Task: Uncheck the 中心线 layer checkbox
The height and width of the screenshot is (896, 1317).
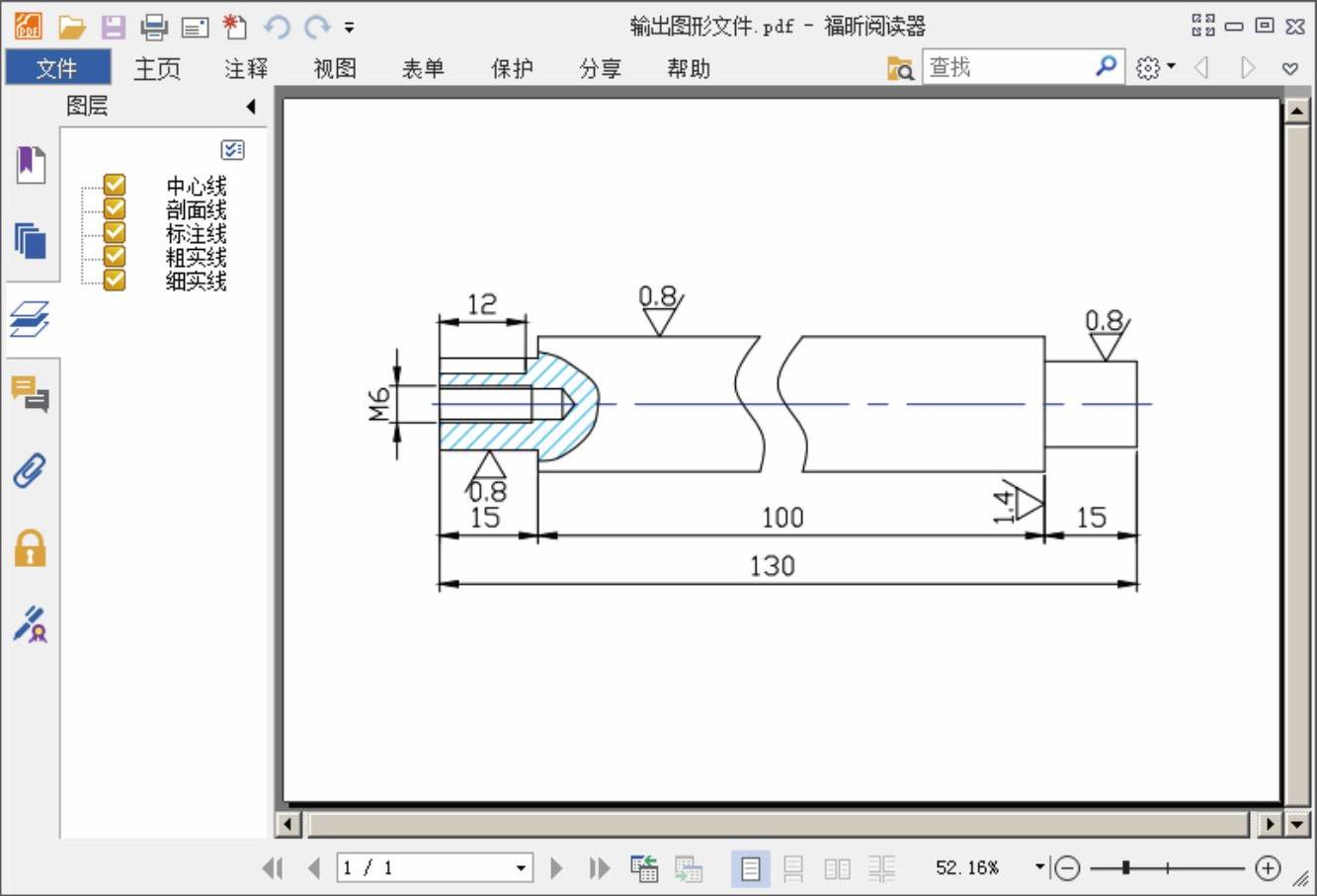Action: (116, 185)
